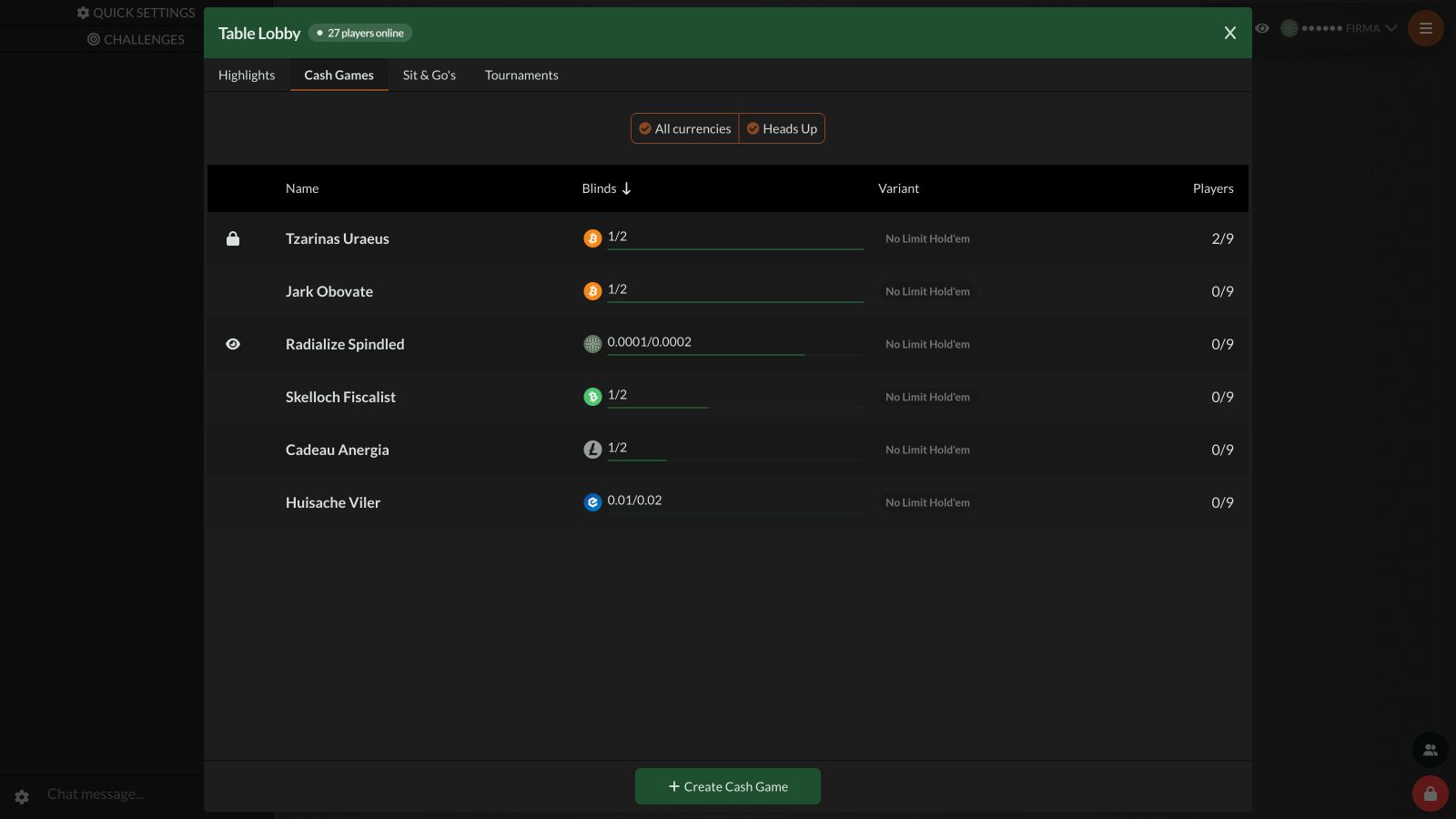This screenshot has height=819, width=1456.
Task: Click the blinds bar in Radialize Spindled row
Action: 735,354
